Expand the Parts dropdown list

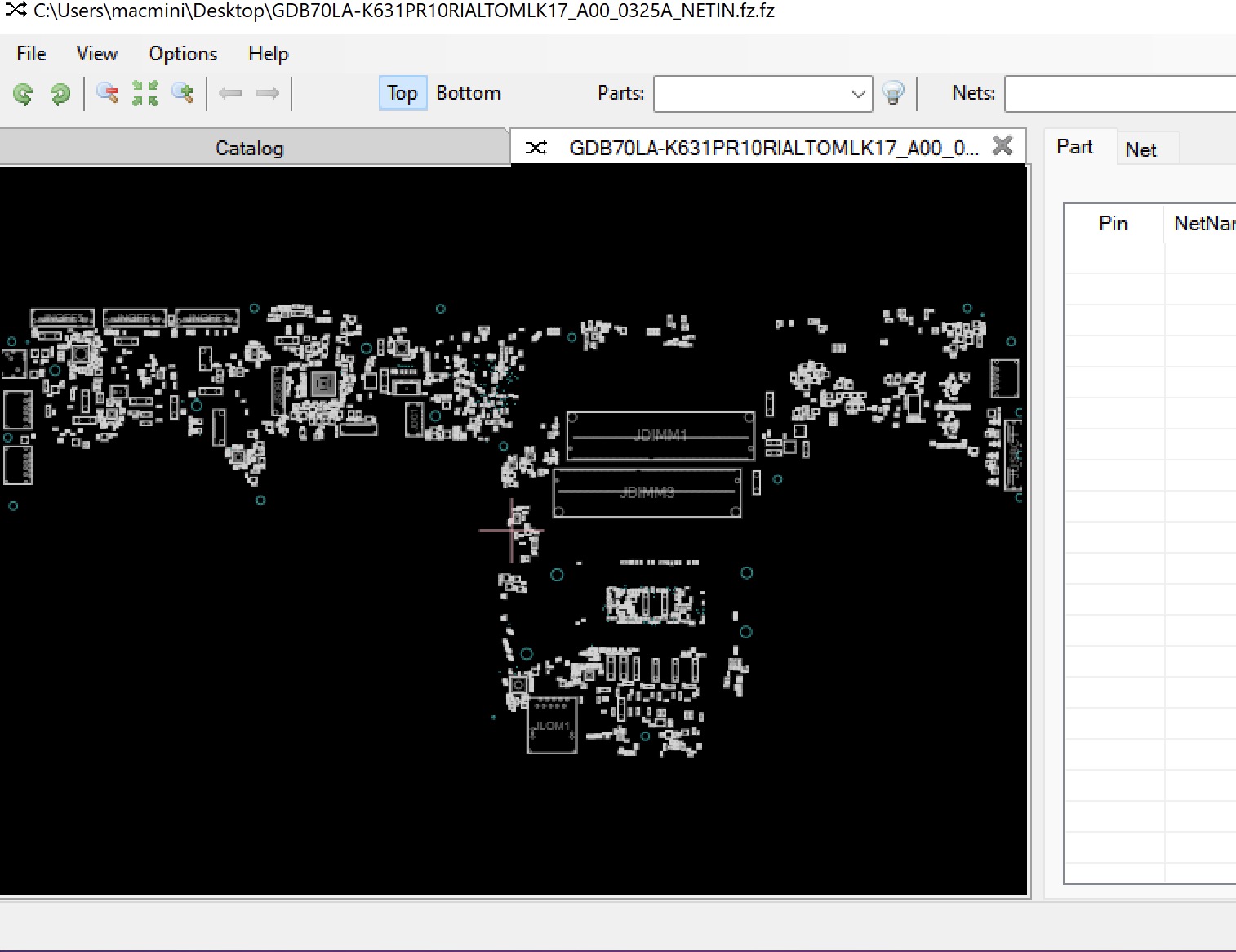[858, 94]
